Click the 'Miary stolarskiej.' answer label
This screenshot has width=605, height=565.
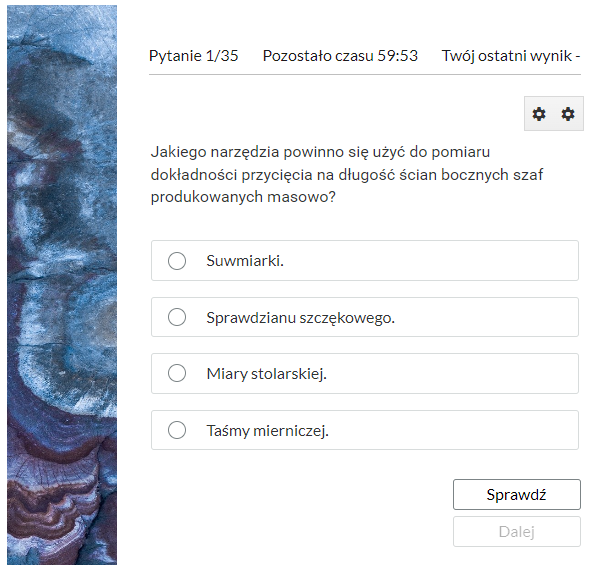coord(267,374)
